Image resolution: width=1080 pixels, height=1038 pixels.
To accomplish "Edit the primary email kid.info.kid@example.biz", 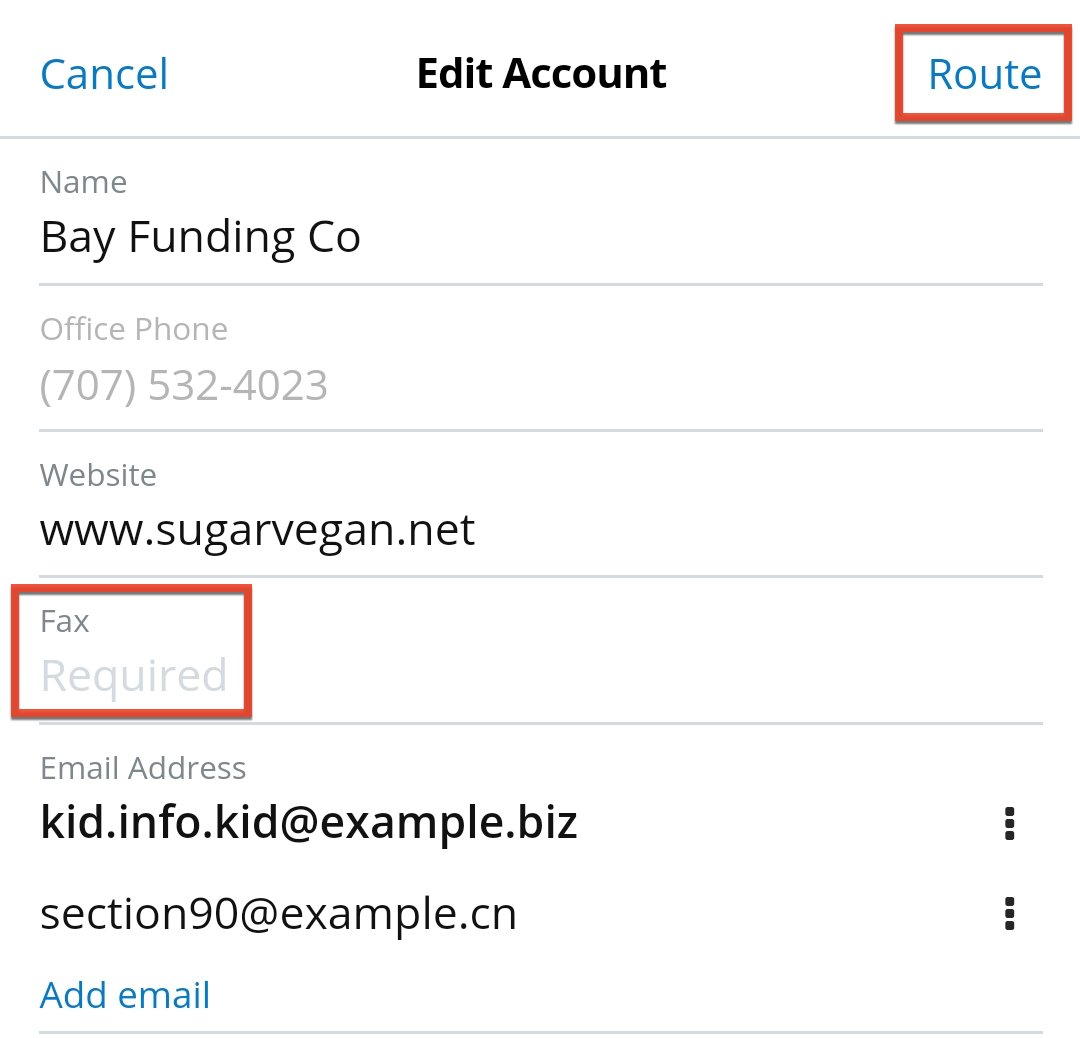I will [x=309, y=823].
